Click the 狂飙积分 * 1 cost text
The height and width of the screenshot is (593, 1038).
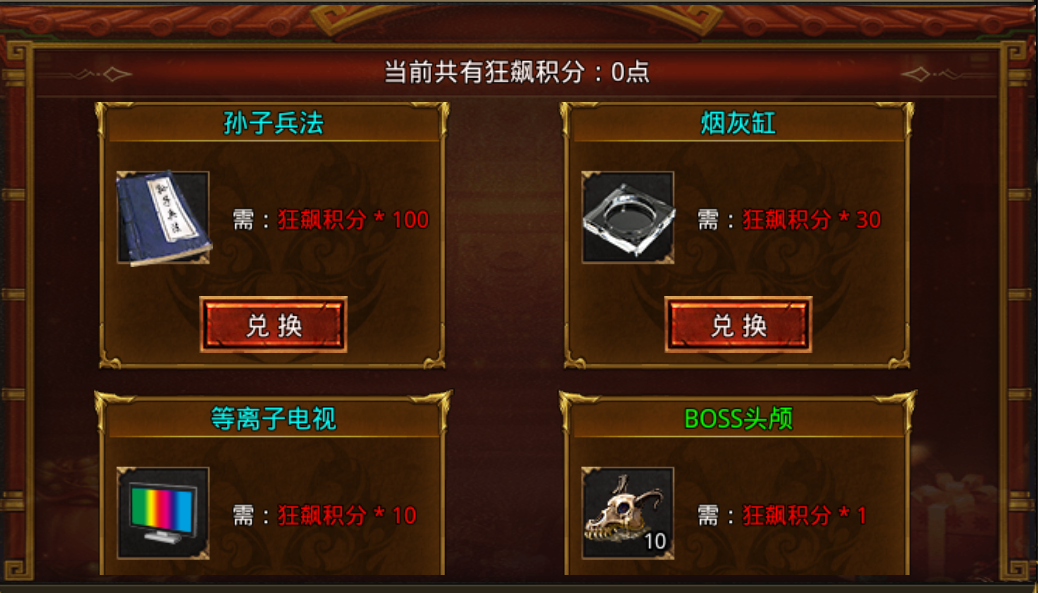pos(805,516)
